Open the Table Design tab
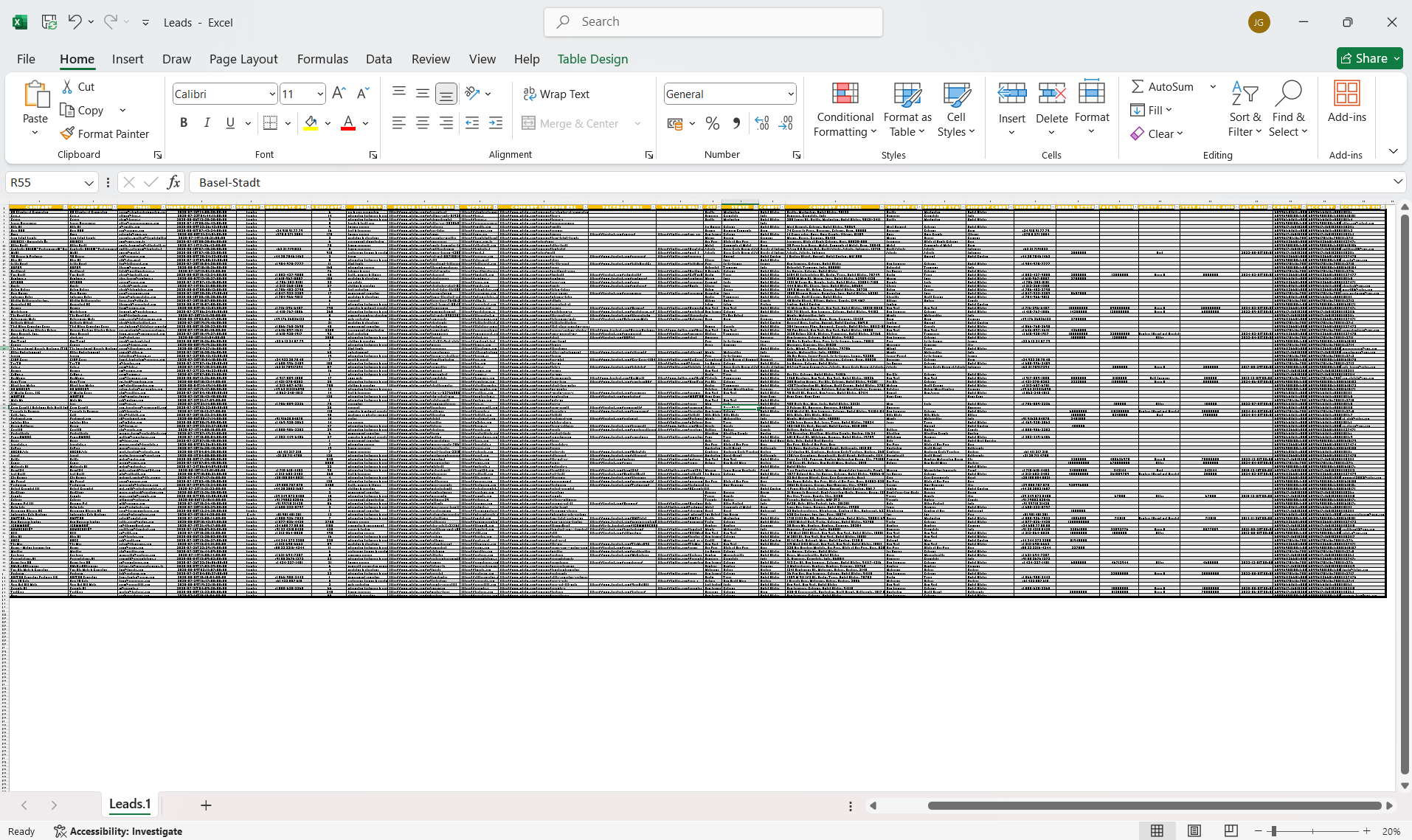 click(x=592, y=59)
